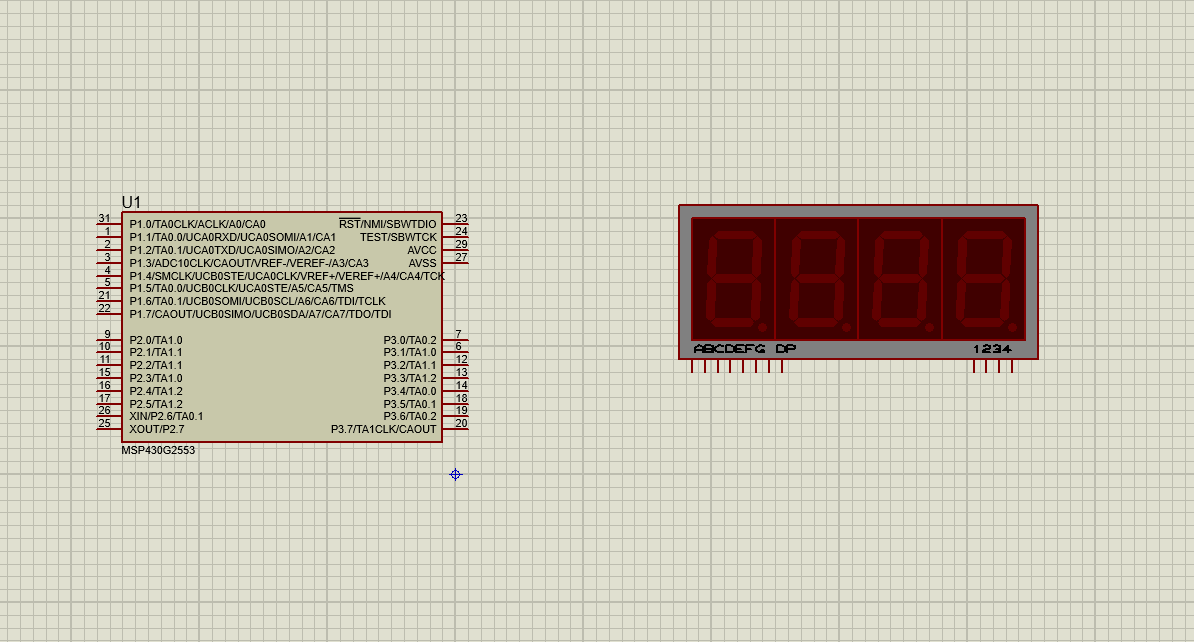This screenshot has width=1194, height=642.
Task: Select the XIN/P2.6/TA0.1 pin label
Action: coord(166,416)
